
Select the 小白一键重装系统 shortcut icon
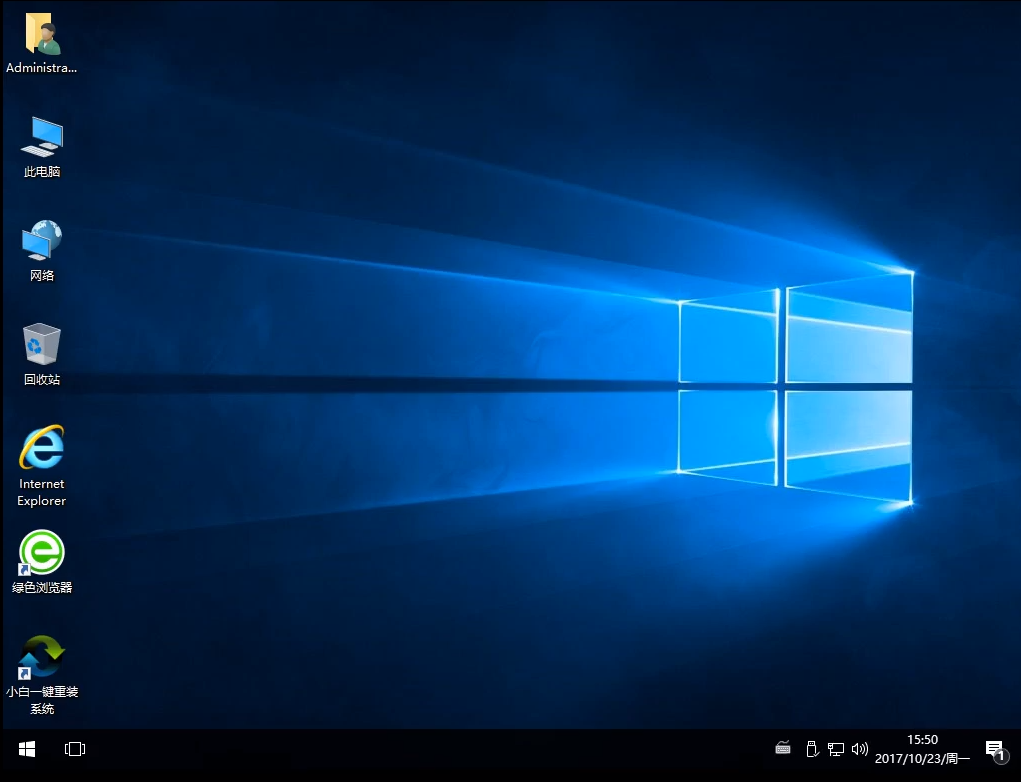pyautogui.click(x=42, y=675)
